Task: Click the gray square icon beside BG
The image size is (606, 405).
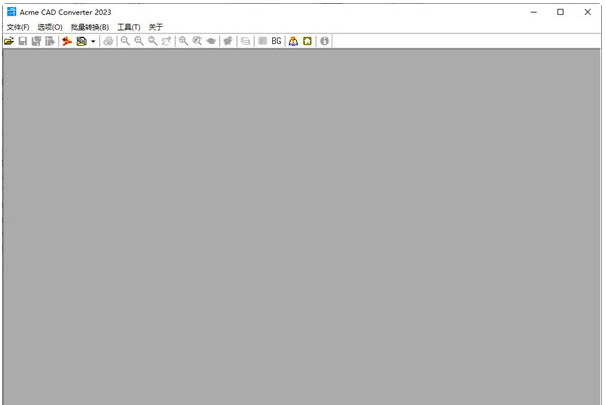Action: (262, 41)
